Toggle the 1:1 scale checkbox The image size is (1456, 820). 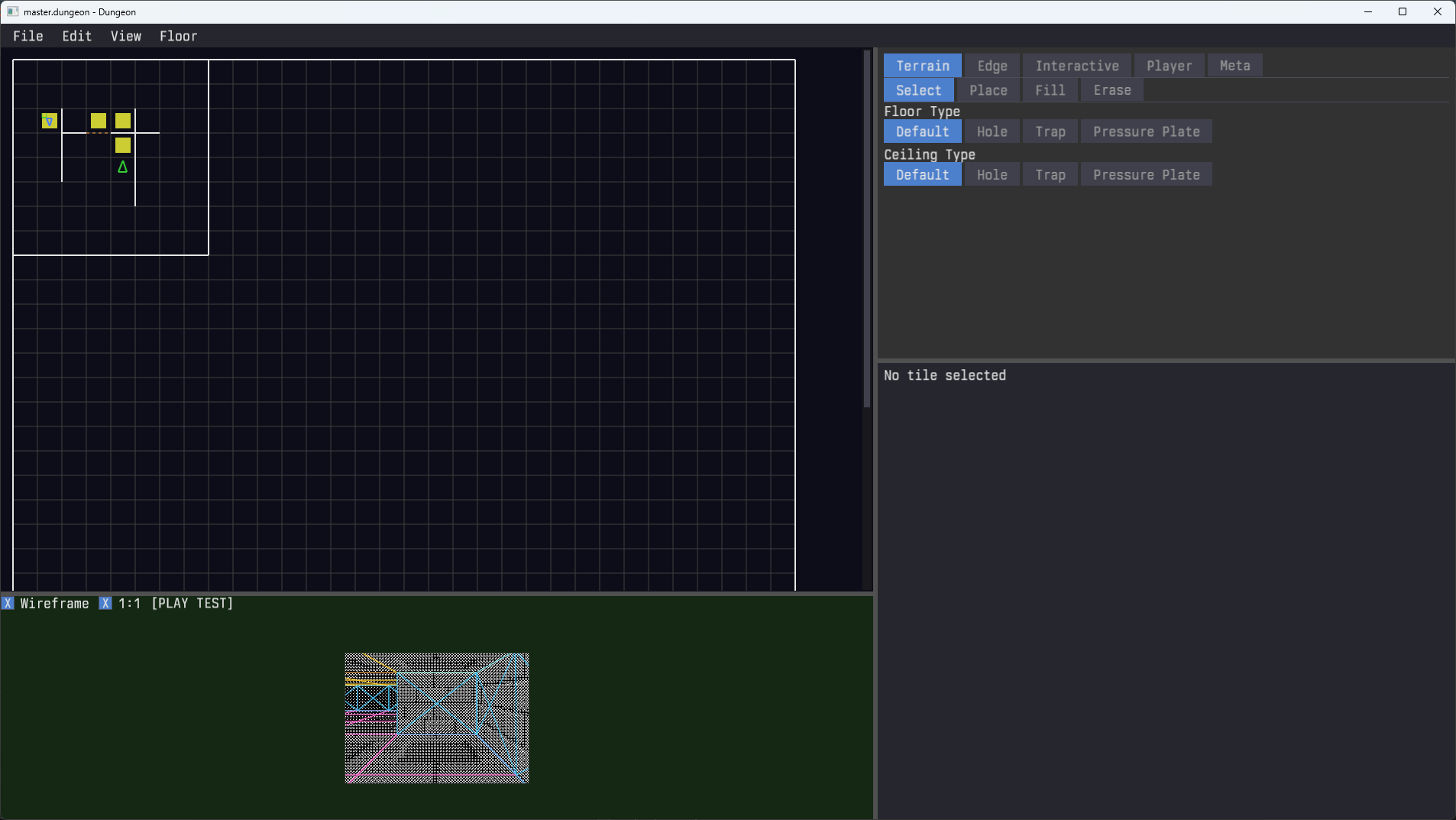pos(105,603)
